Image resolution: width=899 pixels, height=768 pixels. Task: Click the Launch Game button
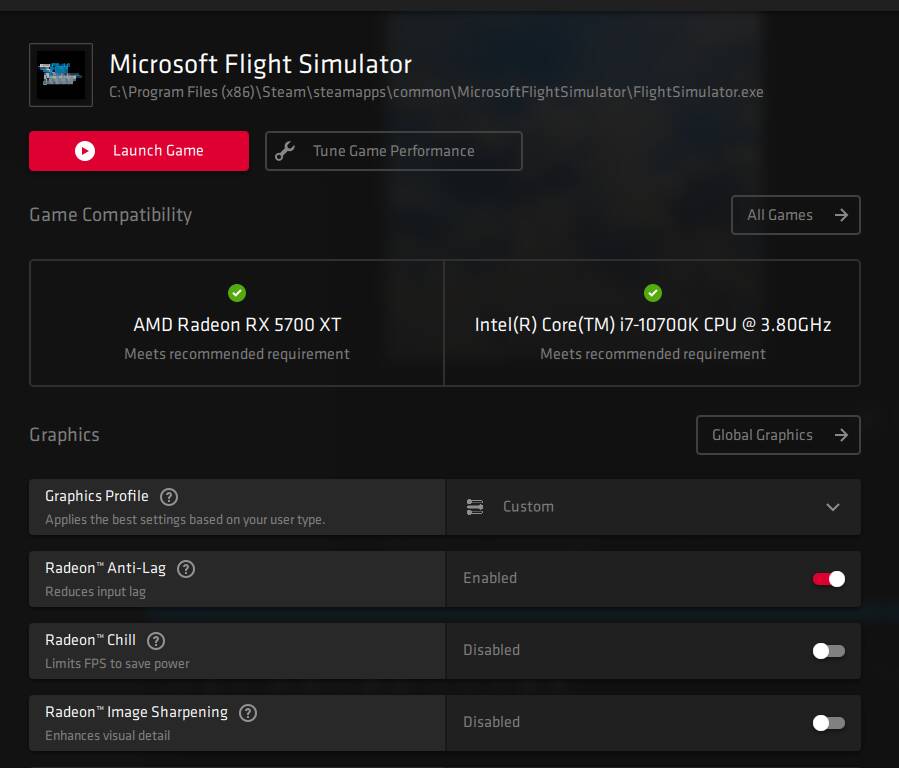tap(139, 151)
